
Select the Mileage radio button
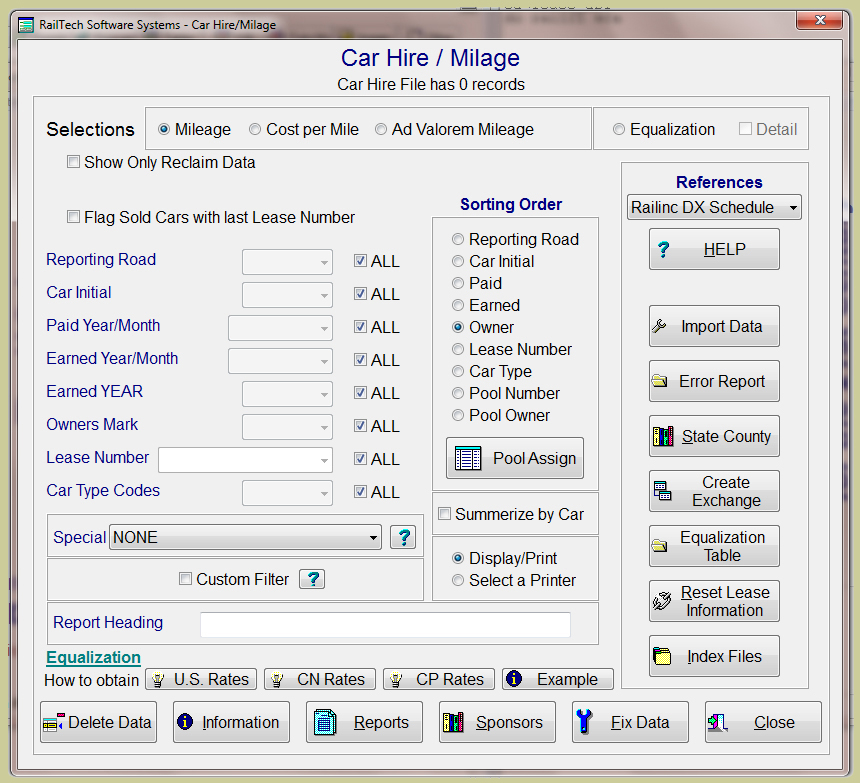(163, 129)
